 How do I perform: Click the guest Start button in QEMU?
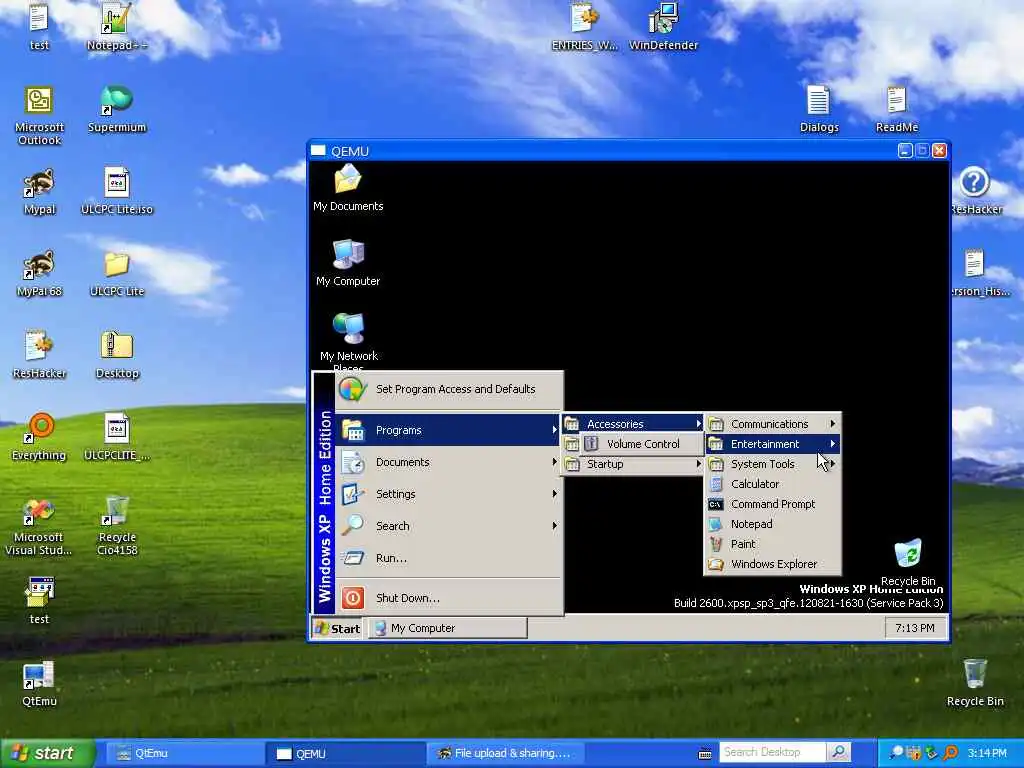point(337,628)
